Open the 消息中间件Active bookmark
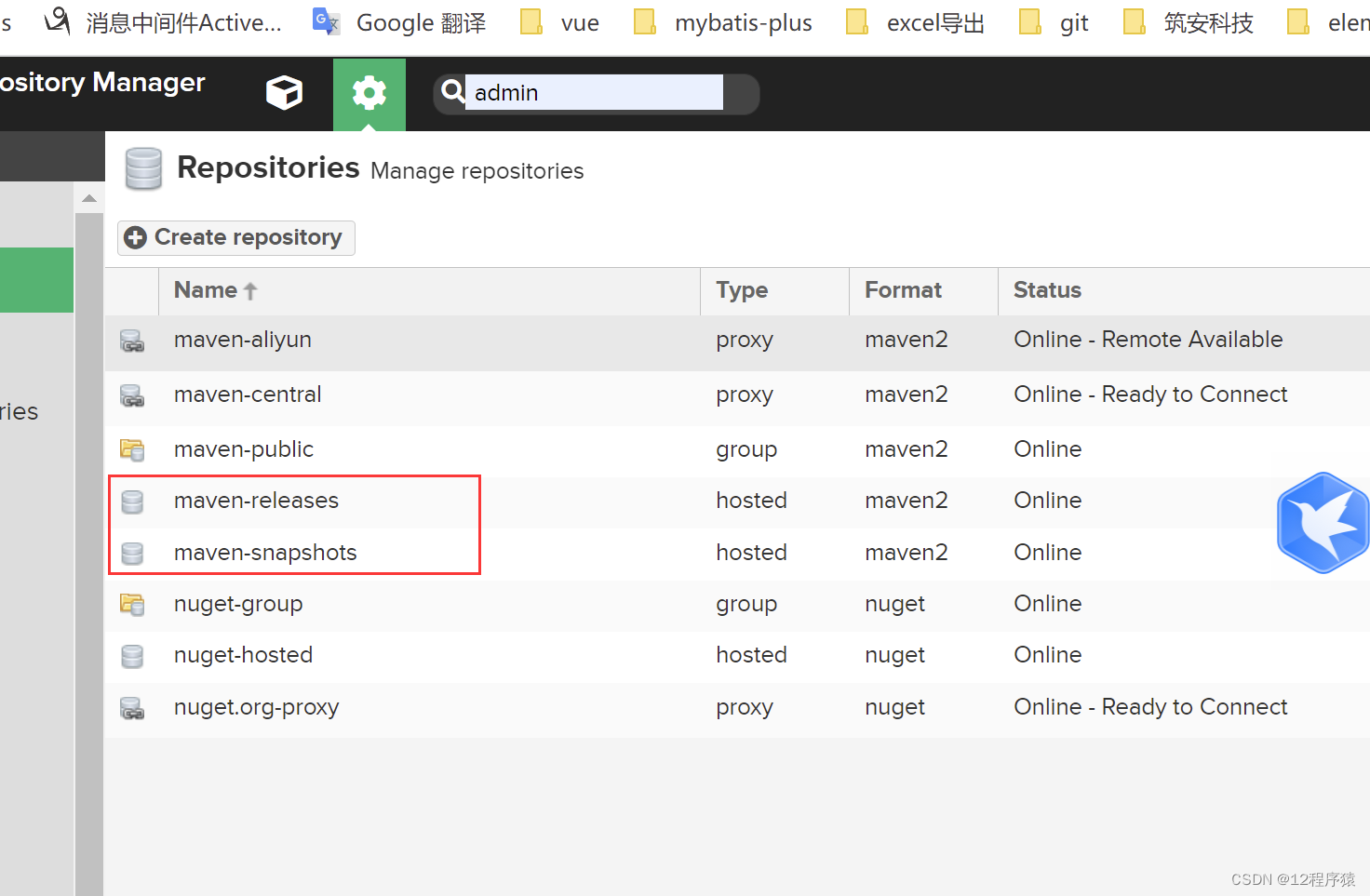This screenshot has width=1370, height=896. coord(163,22)
